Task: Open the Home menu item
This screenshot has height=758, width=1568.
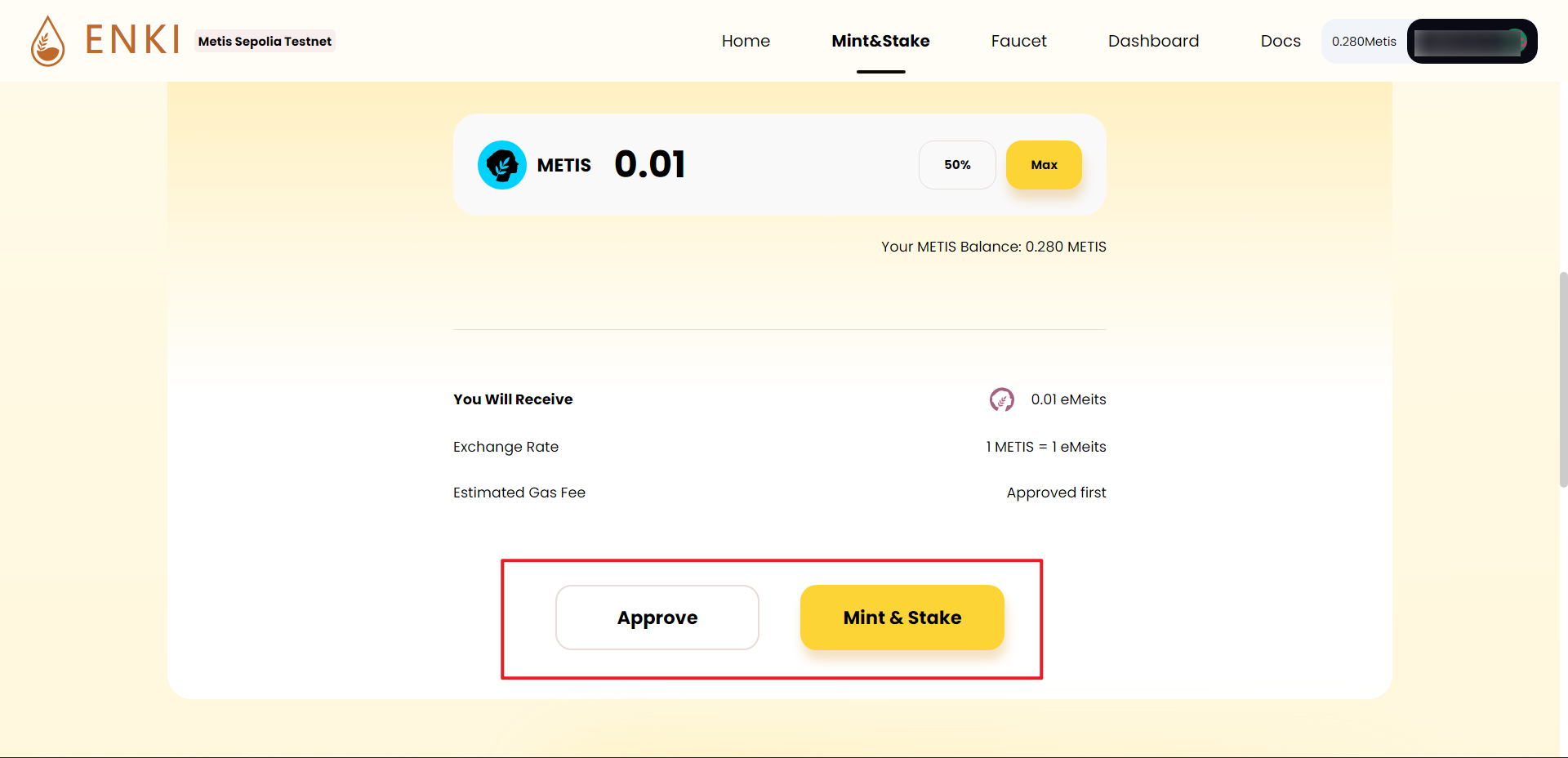Action: pos(746,41)
